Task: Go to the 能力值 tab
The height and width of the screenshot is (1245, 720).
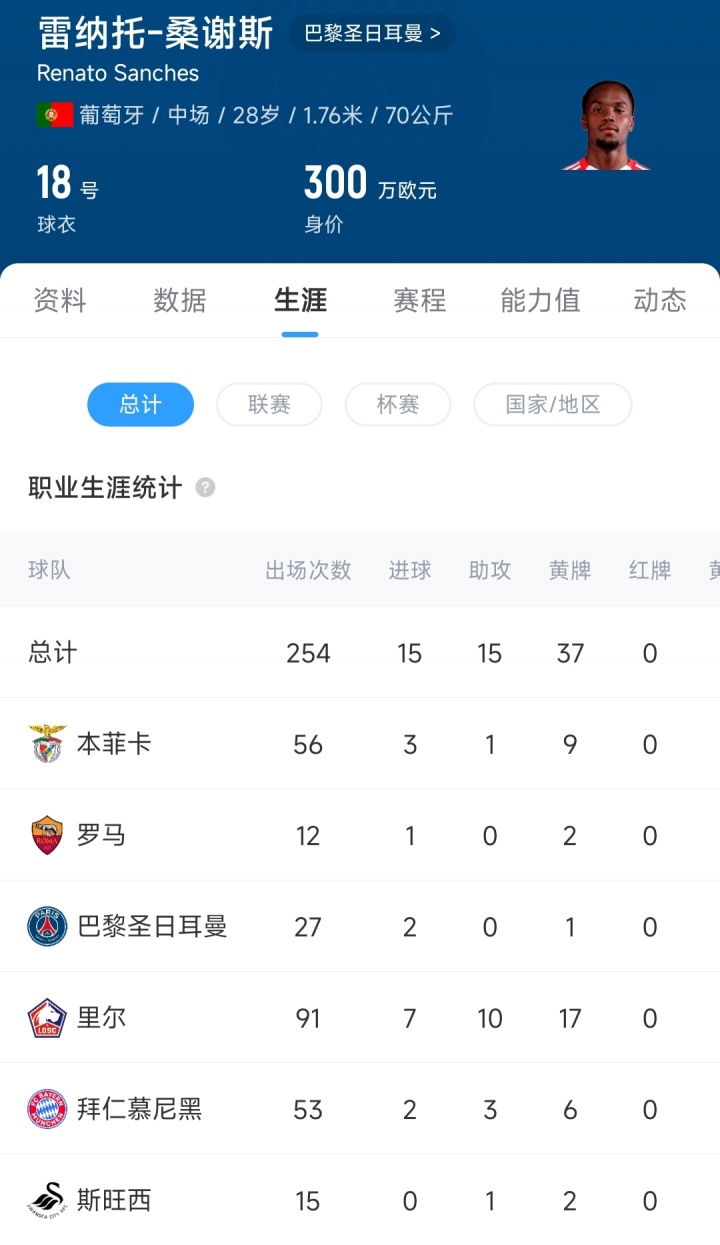Action: (540, 300)
